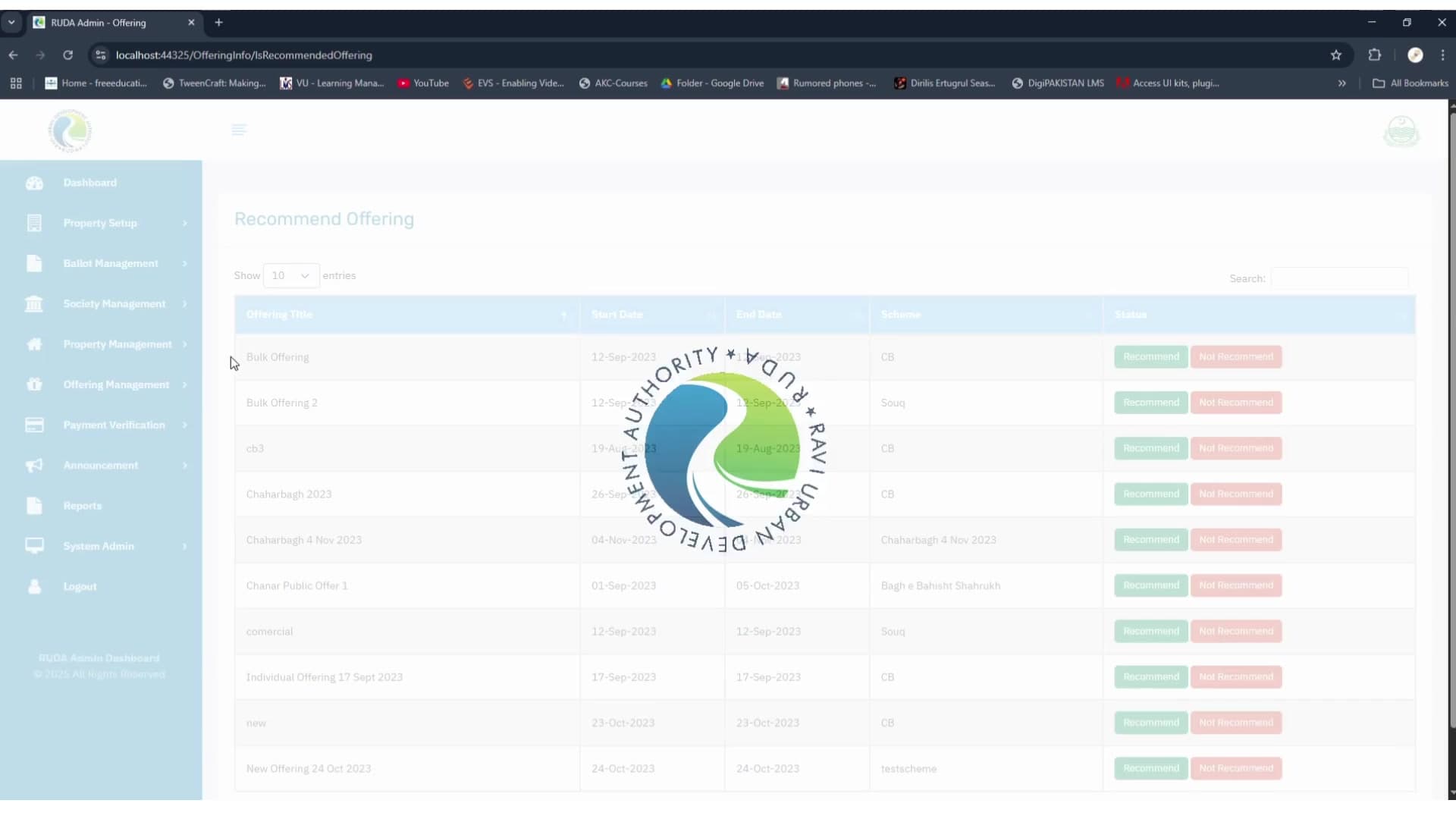Expand the Property Setup submenu chevron
Screen dimensions: 1456x819
point(184,223)
